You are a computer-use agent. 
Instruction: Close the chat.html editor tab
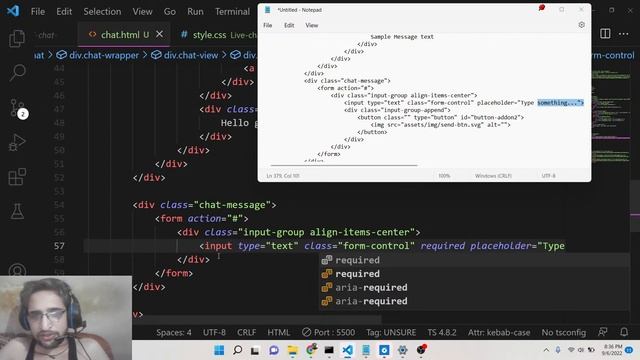[160, 34]
